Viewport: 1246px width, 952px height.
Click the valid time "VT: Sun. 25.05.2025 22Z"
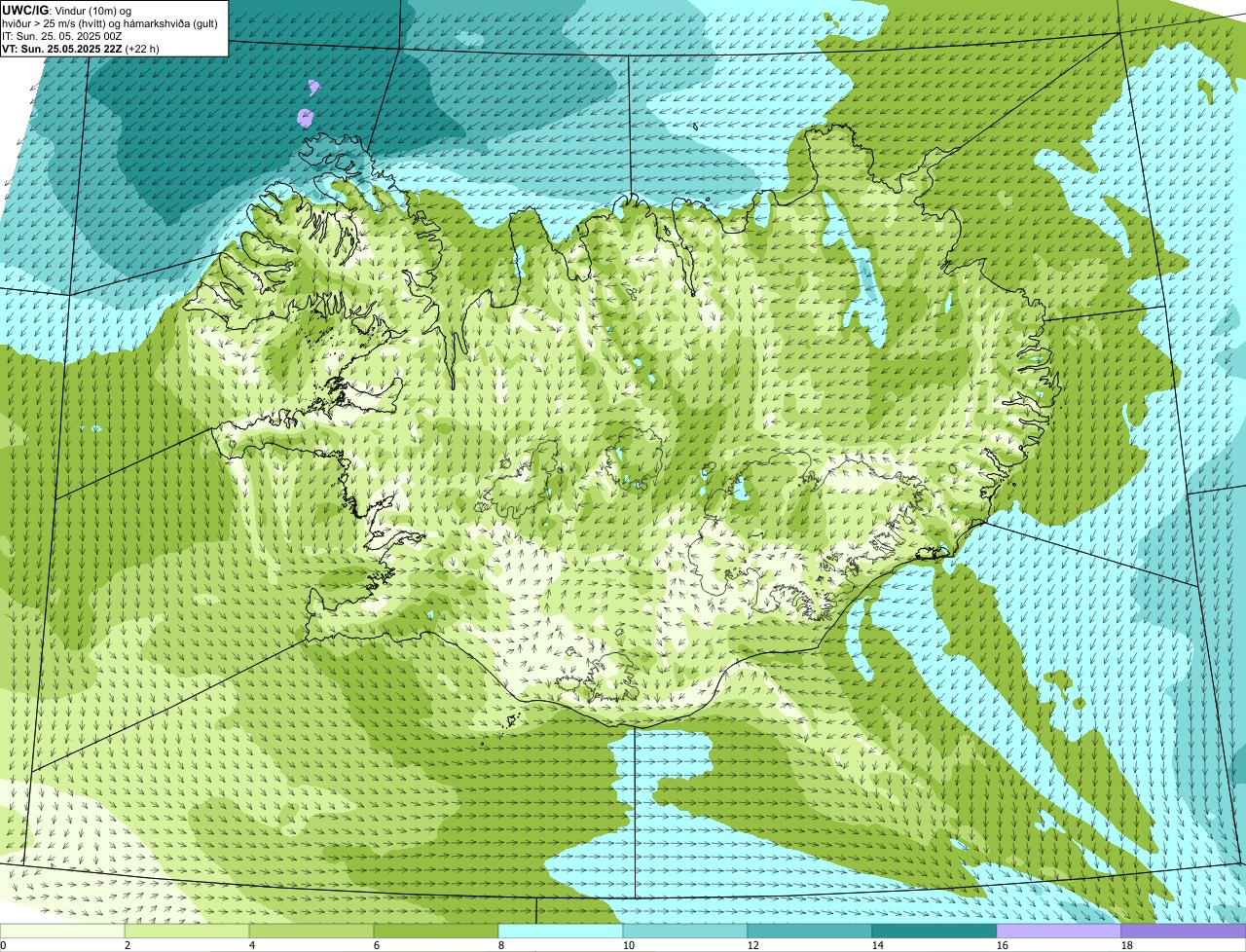click(61, 48)
